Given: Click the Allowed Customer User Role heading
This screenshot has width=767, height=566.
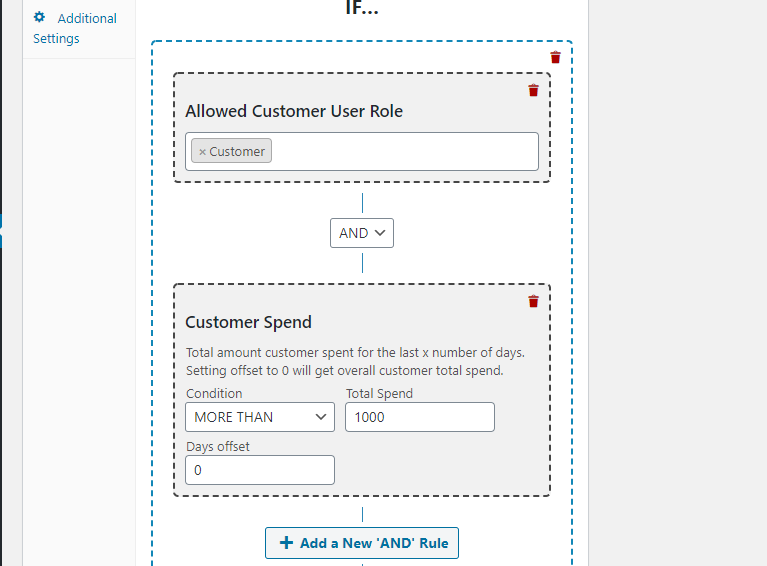Looking at the screenshot, I should pyautogui.click(x=294, y=111).
